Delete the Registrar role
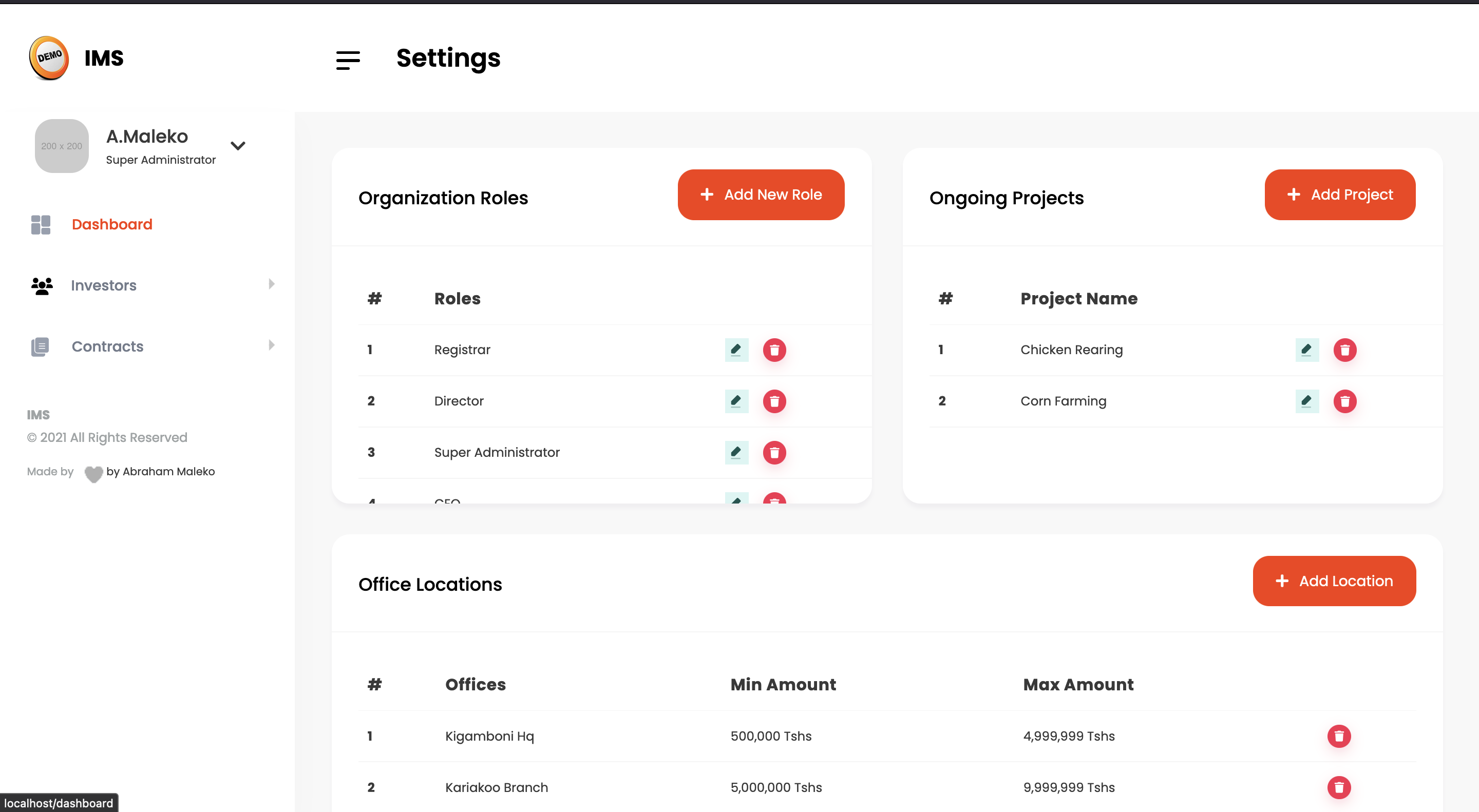Viewport: 1479px width, 812px height. pos(774,350)
